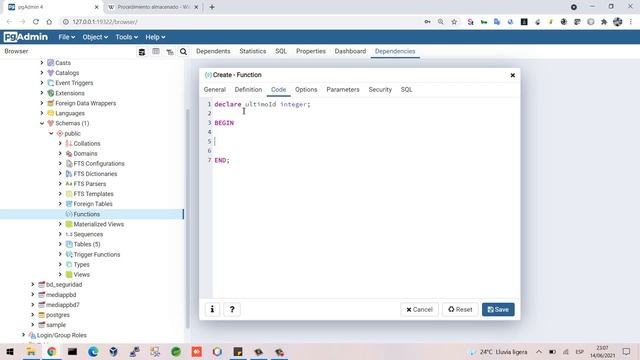640x360 pixels.
Task: Select the mediappbd7 database
Action: [62, 304]
